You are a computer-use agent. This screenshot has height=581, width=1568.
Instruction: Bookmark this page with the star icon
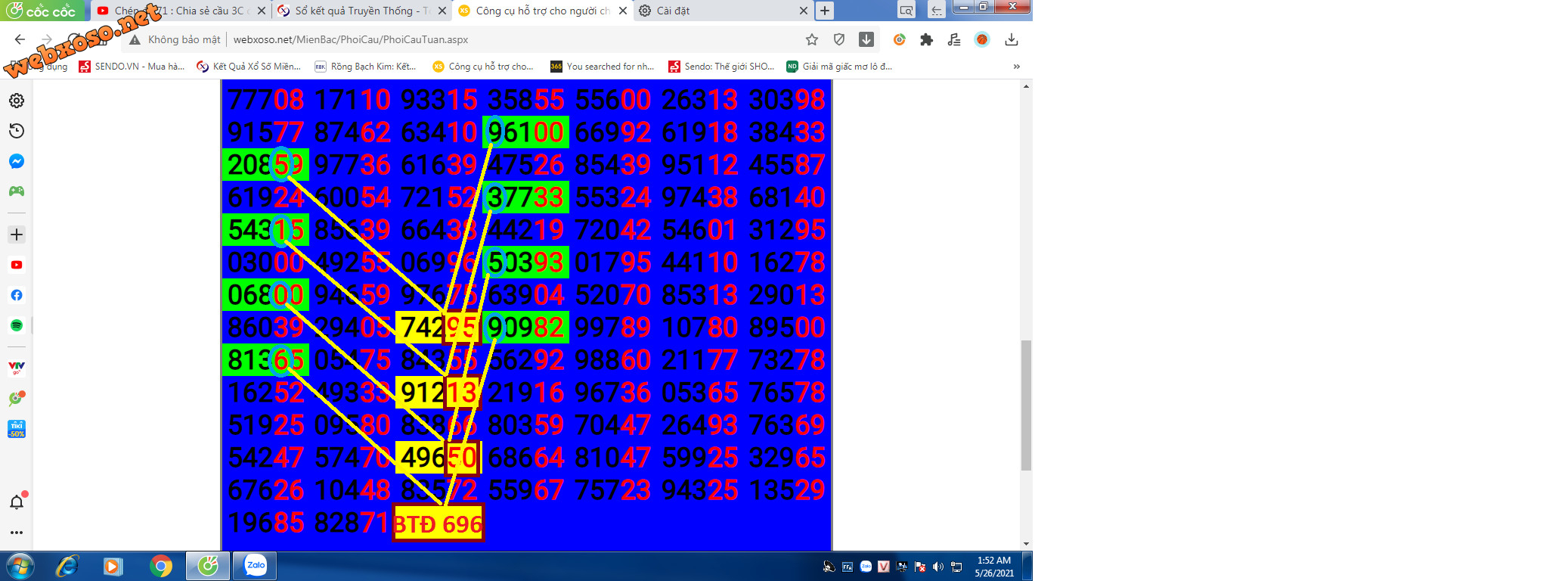812,39
